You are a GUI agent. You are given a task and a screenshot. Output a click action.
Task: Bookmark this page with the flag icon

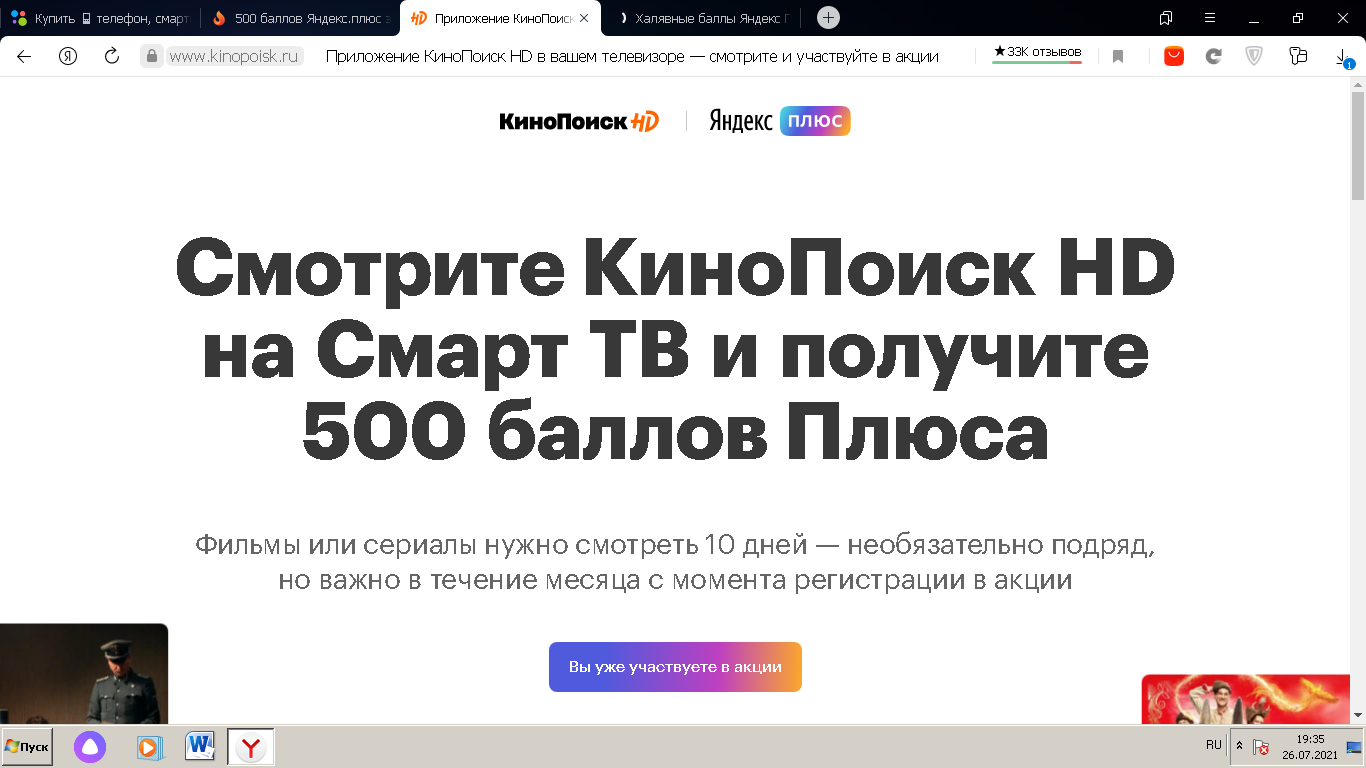(1118, 57)
